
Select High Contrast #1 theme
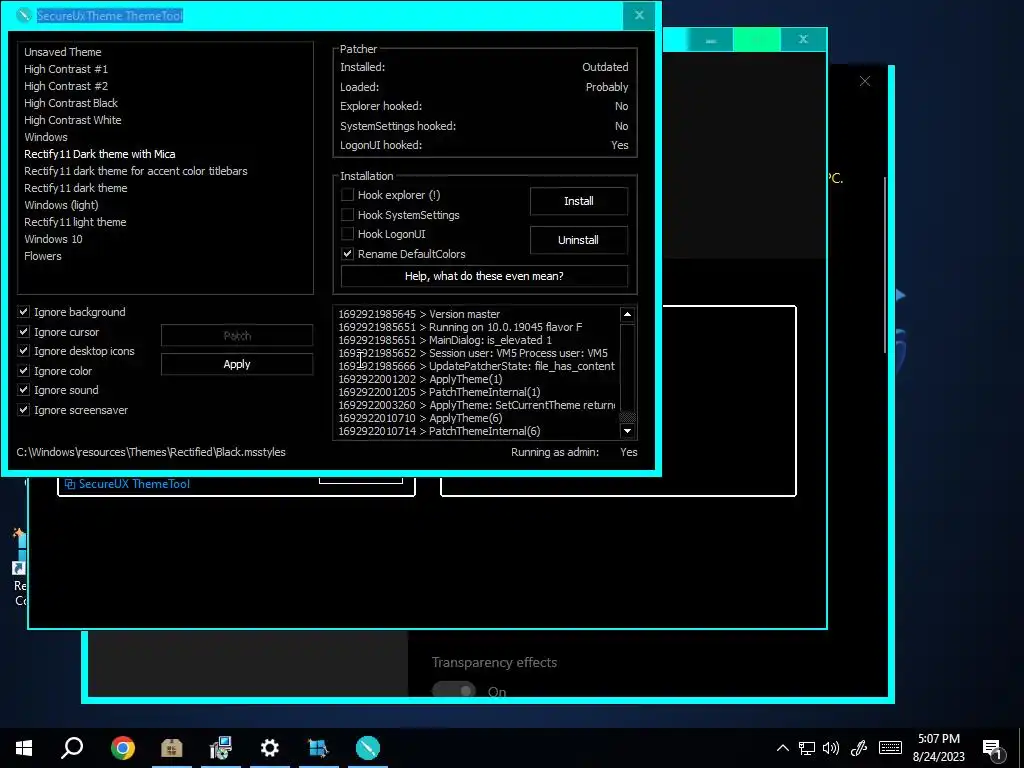tap(66, 69)
